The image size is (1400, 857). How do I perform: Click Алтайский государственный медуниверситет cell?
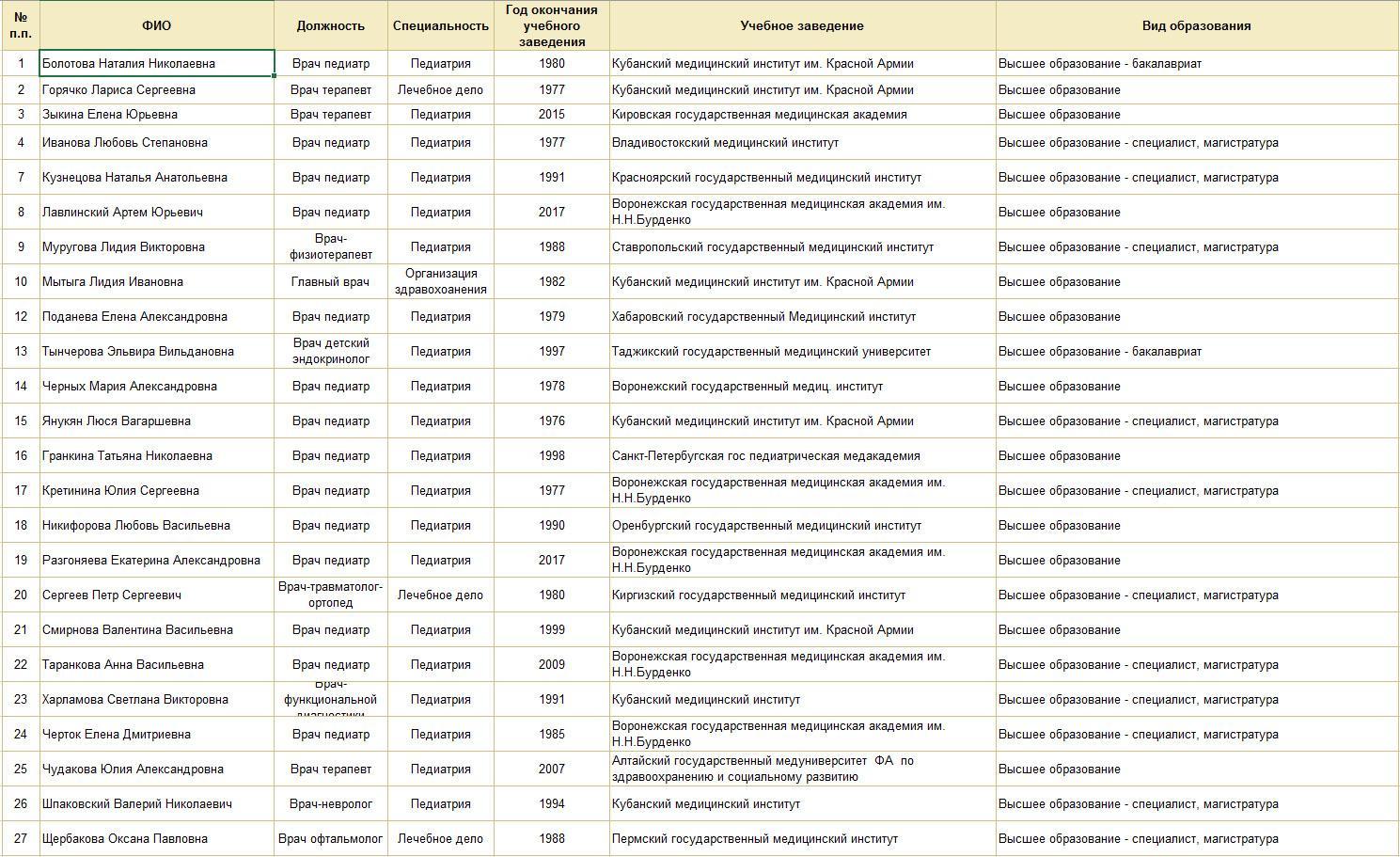802,770
